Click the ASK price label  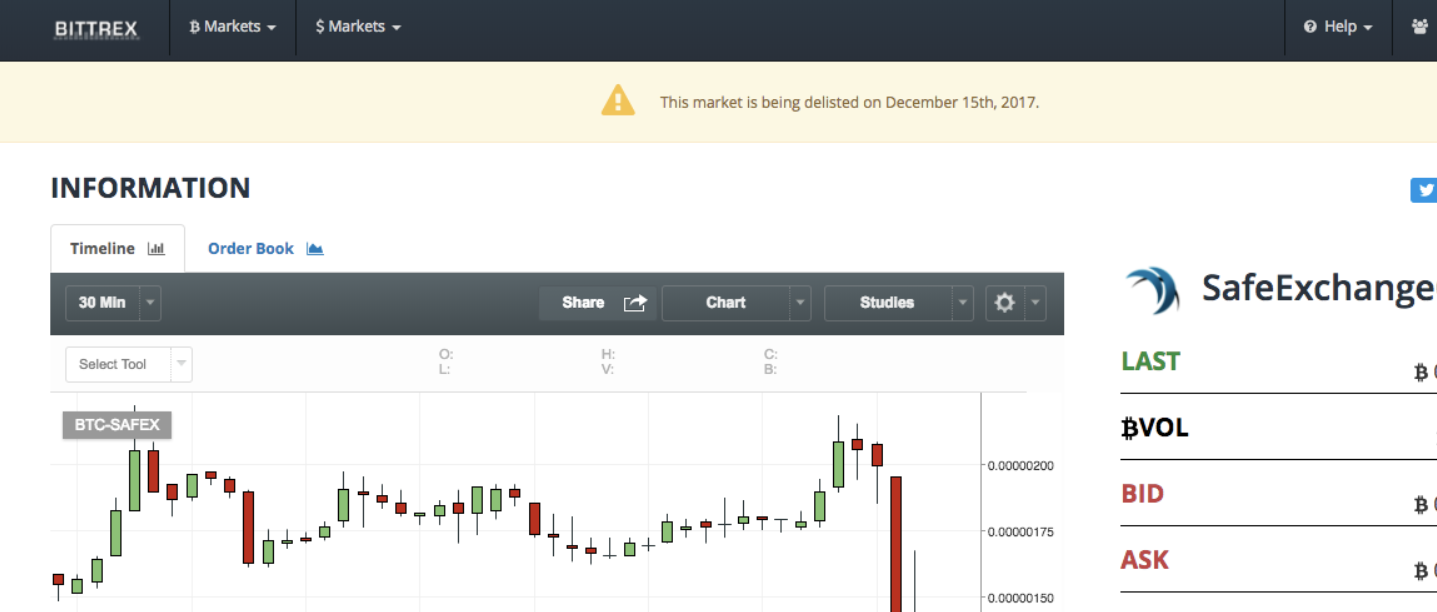1145,560
